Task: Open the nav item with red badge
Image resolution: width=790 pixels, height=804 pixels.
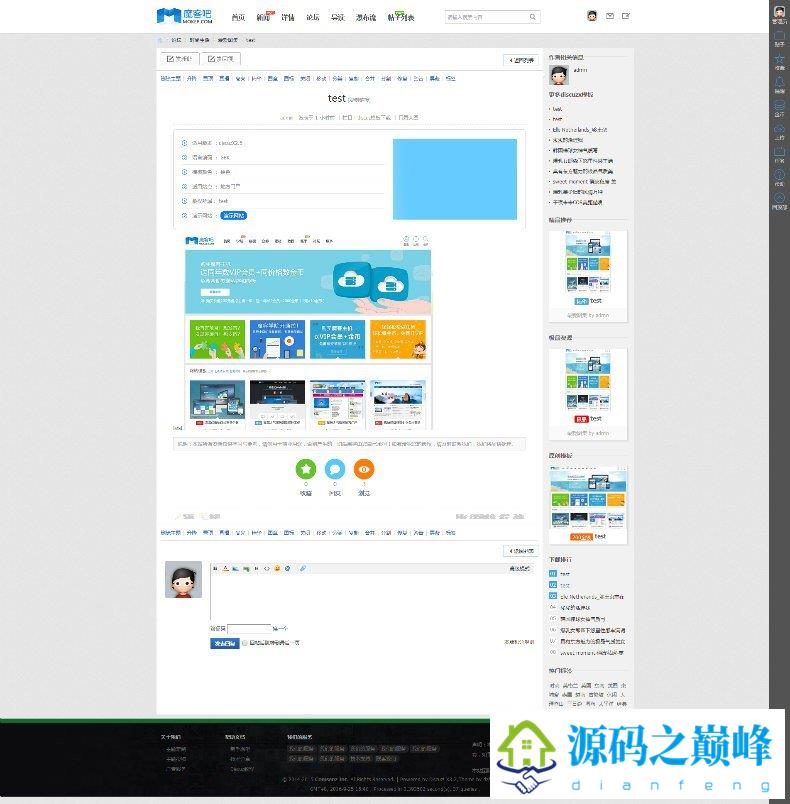Action: pyautogui.click(x=264, y=17)
